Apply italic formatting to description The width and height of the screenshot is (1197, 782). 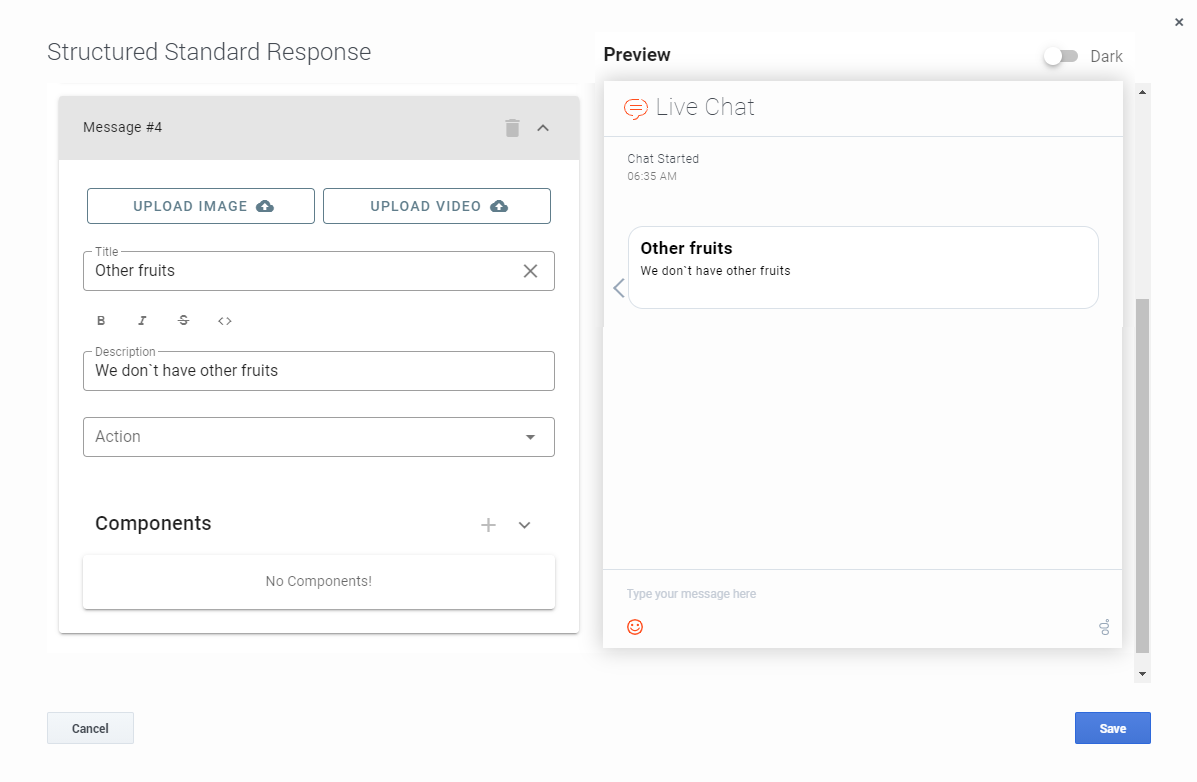[142, 321]
